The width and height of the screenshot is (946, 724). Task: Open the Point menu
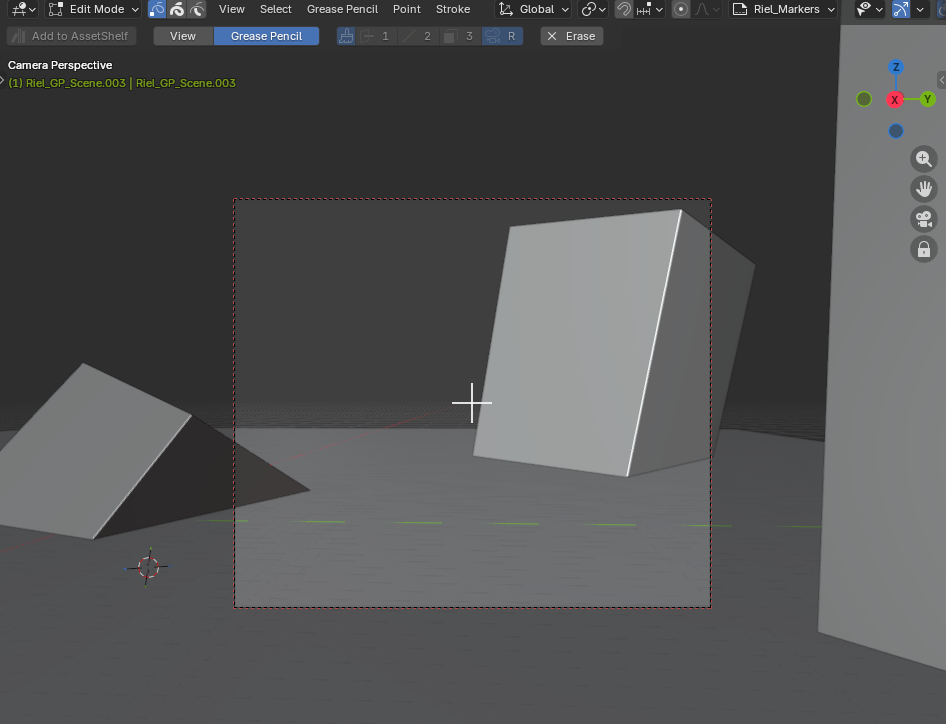pos(407,9)
